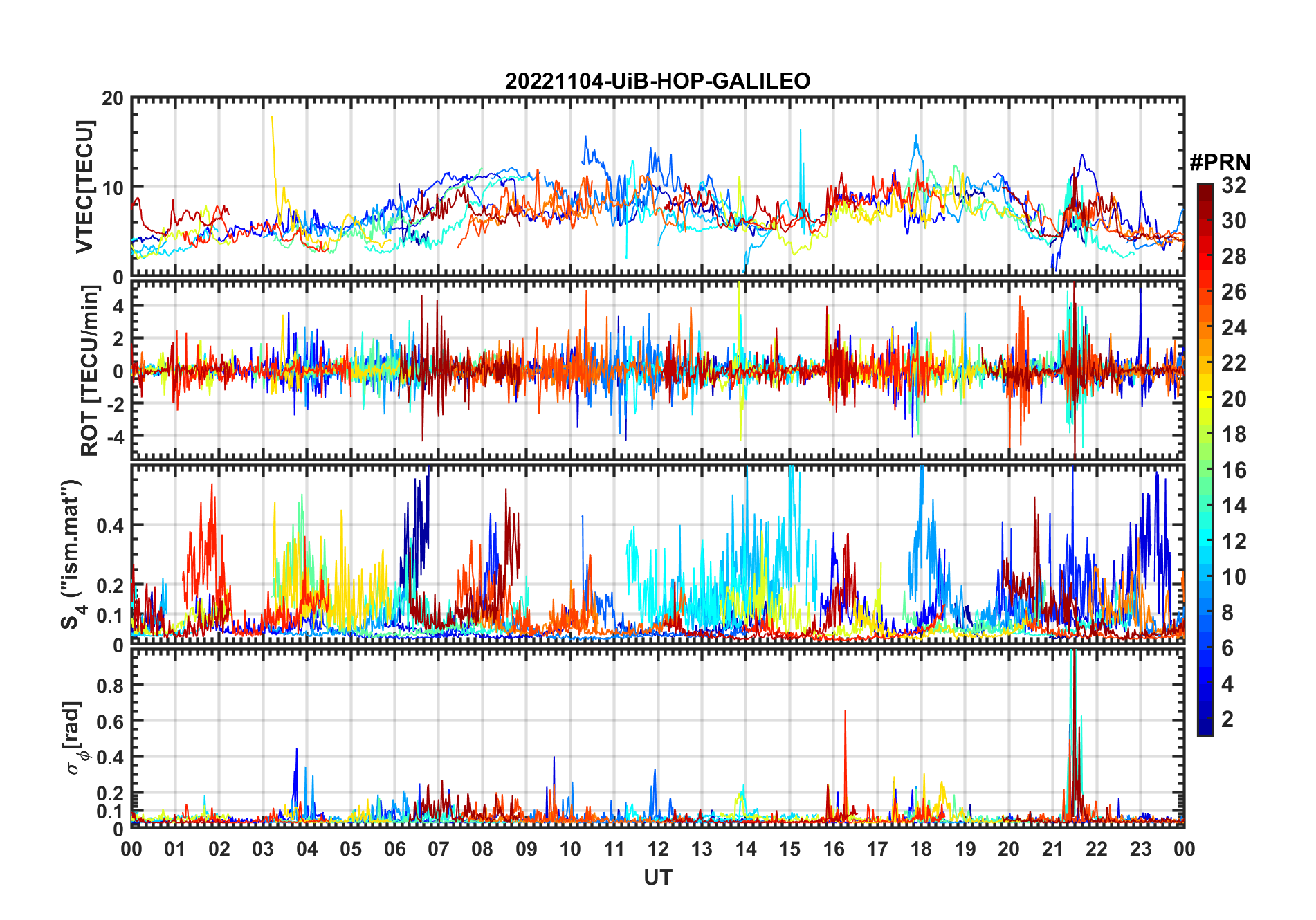Click the PRN color scale bar
Screen dimensions: 1316x920
(1205, 459)
